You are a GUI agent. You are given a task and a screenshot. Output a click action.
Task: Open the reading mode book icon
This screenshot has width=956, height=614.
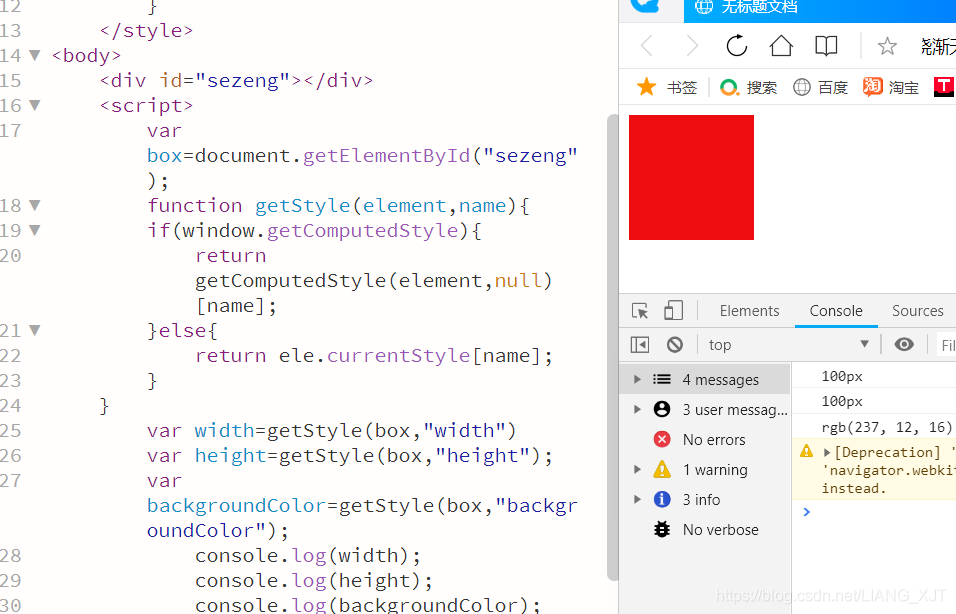click(x=826, y=46)
